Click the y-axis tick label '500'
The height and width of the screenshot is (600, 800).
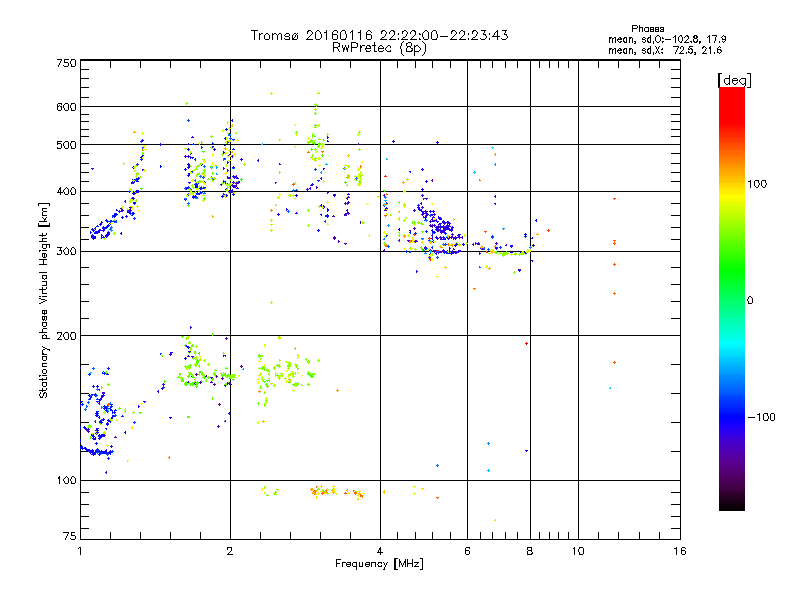[x=66, y=145]
